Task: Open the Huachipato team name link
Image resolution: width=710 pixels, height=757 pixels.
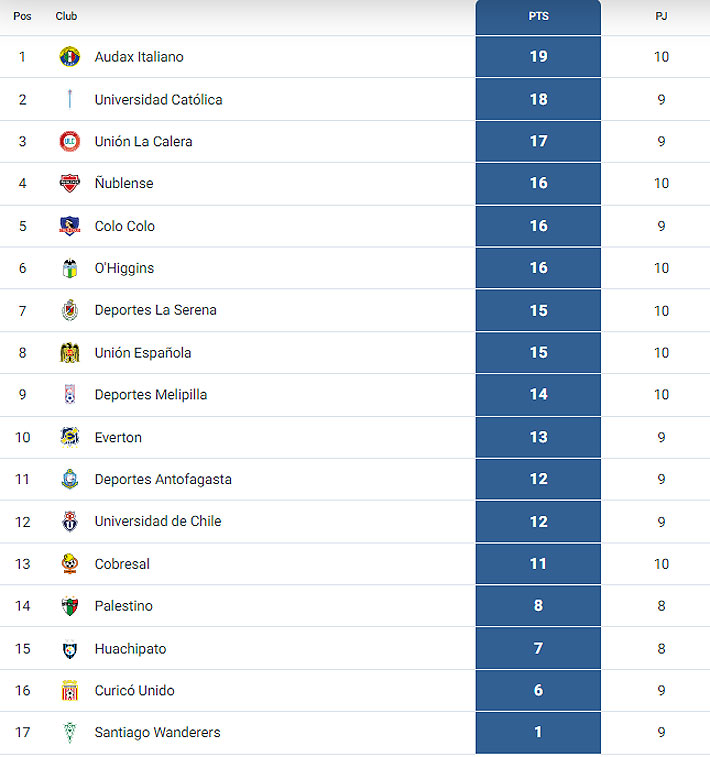Action: tap(130, 649)
